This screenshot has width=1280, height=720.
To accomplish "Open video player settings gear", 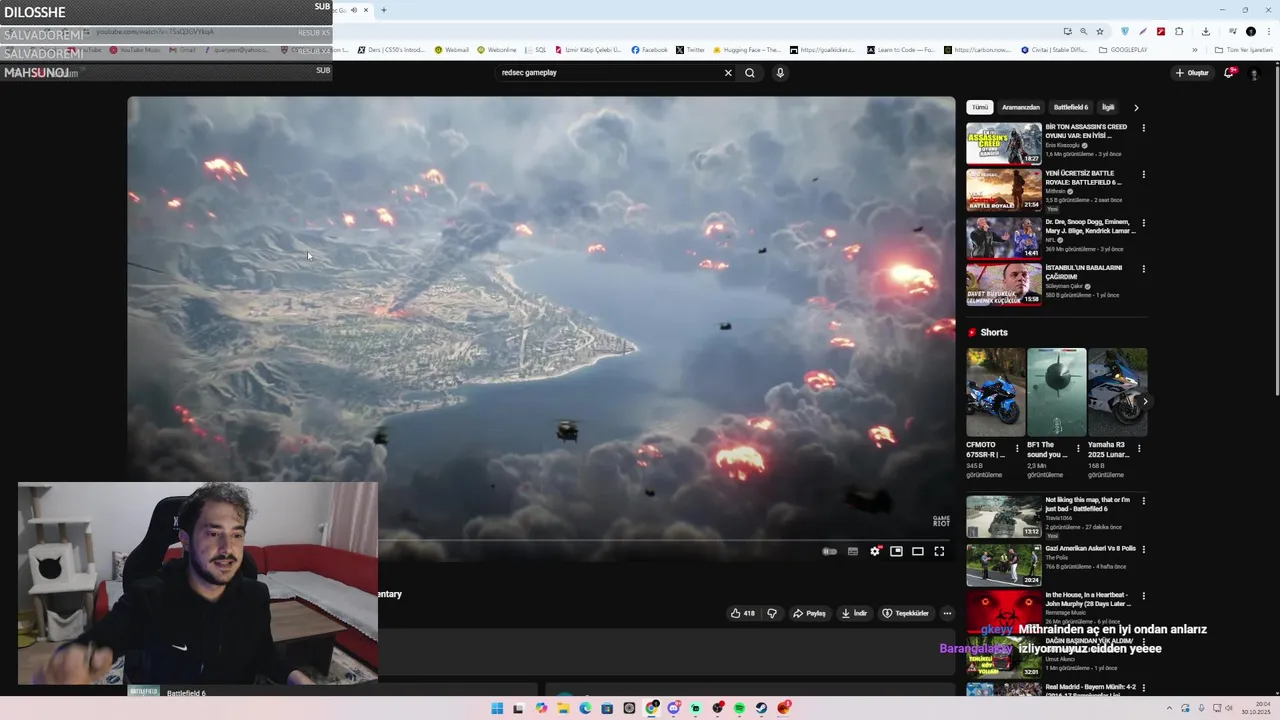I will (875, 551).
